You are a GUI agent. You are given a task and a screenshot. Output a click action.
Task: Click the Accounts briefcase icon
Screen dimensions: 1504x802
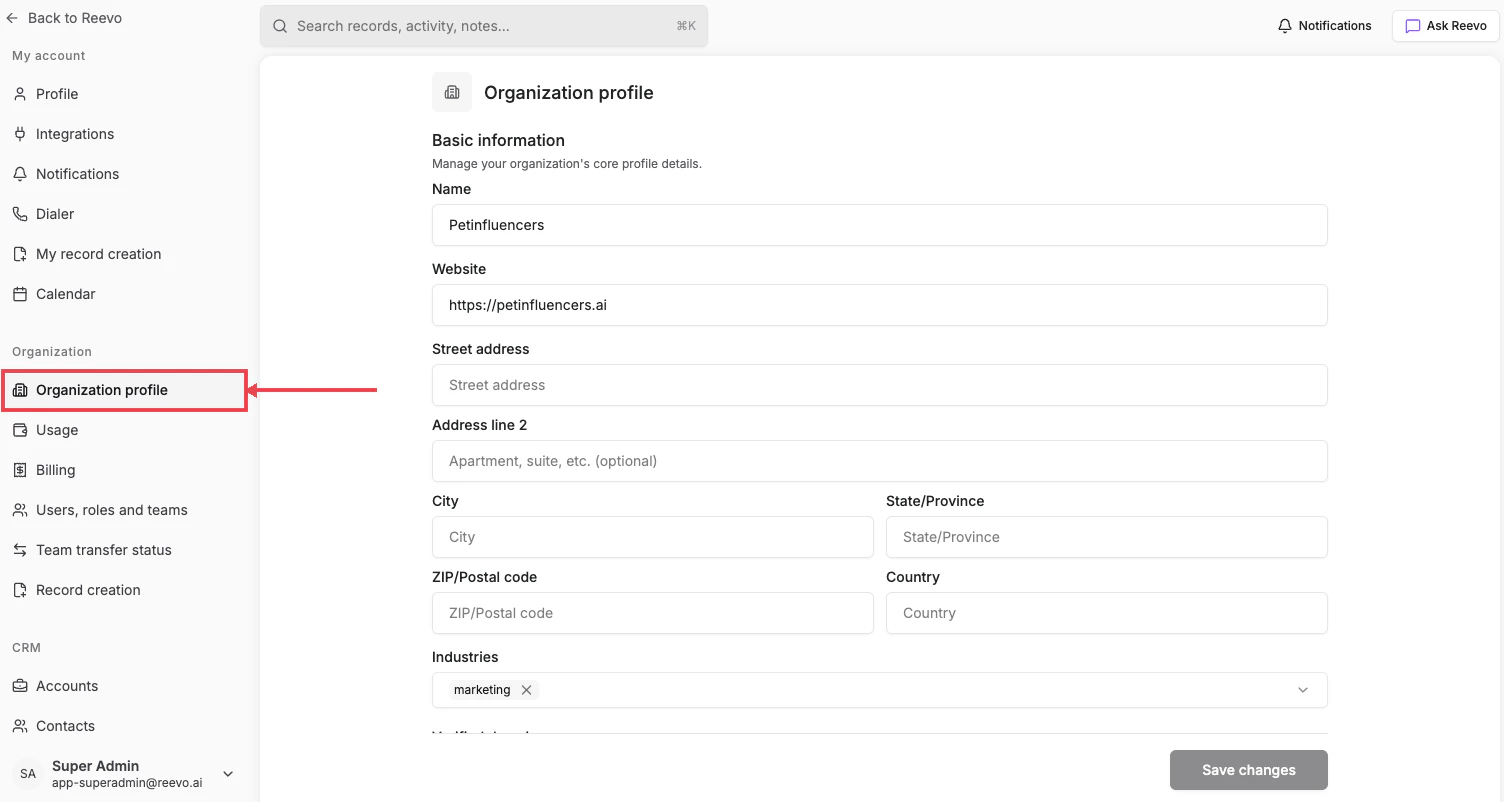pyautogui.click(x=20, y=686)
